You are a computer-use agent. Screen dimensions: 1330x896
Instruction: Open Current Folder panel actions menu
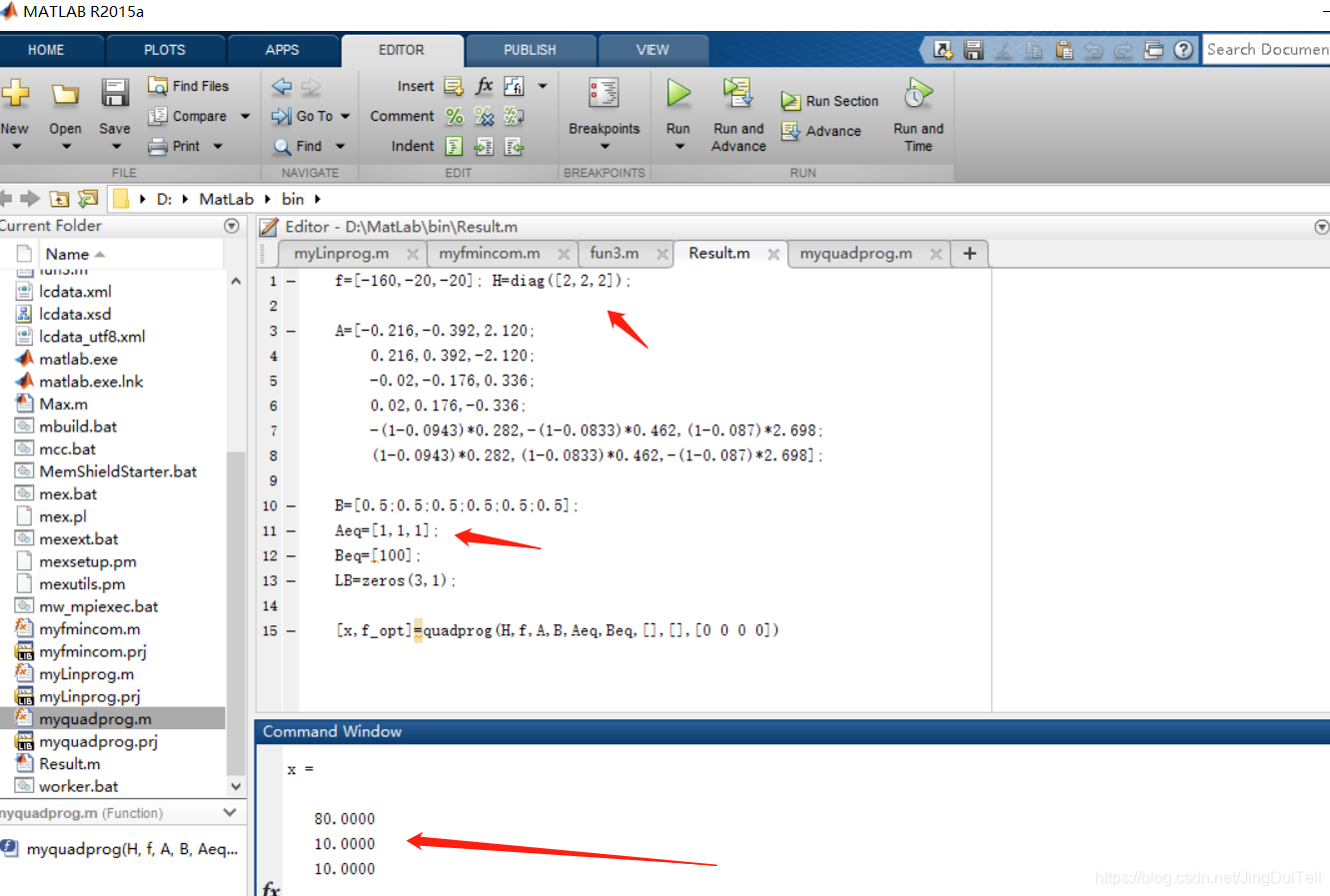click(232, 226)
